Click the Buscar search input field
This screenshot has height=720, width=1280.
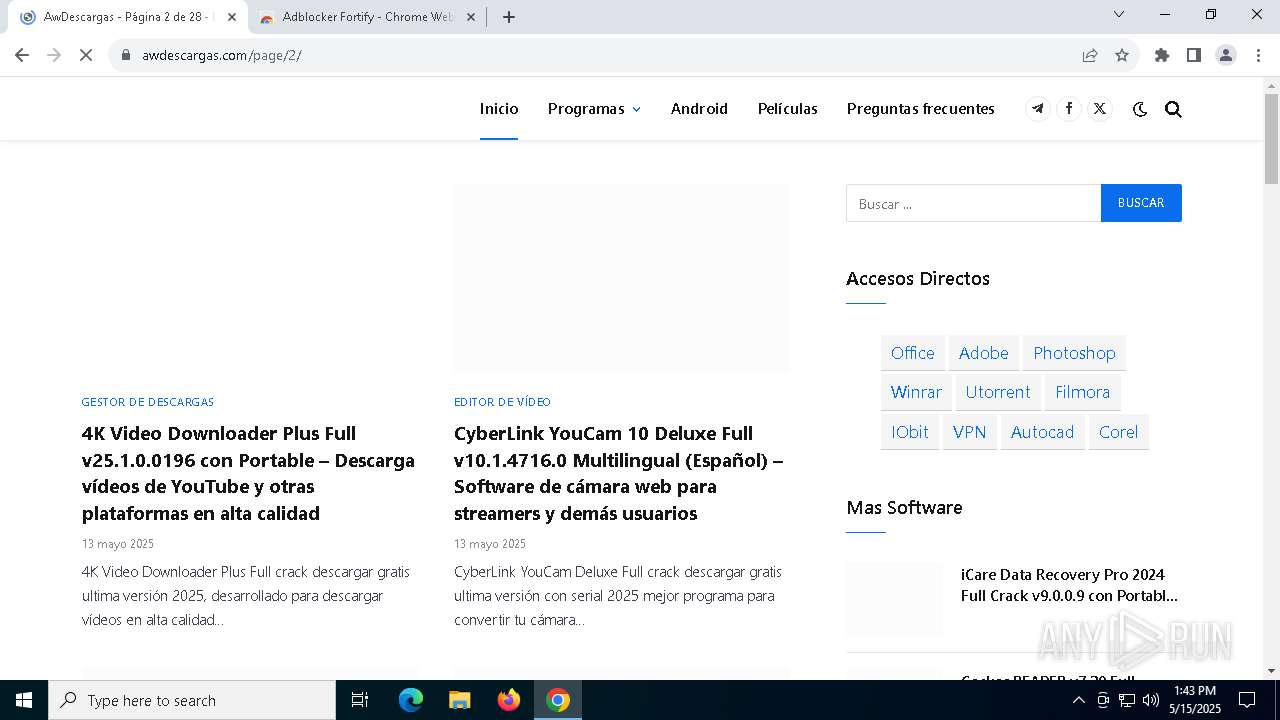click(974, 203)
